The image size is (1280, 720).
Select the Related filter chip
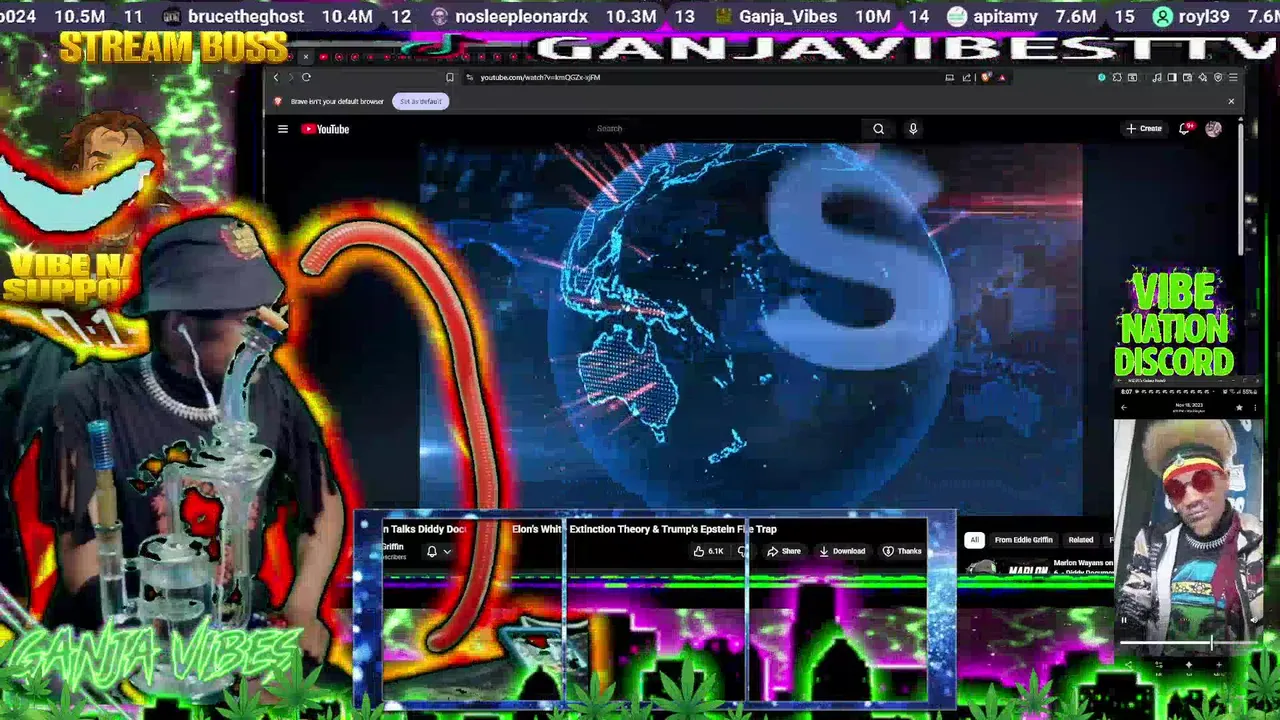pos(1081,540)
